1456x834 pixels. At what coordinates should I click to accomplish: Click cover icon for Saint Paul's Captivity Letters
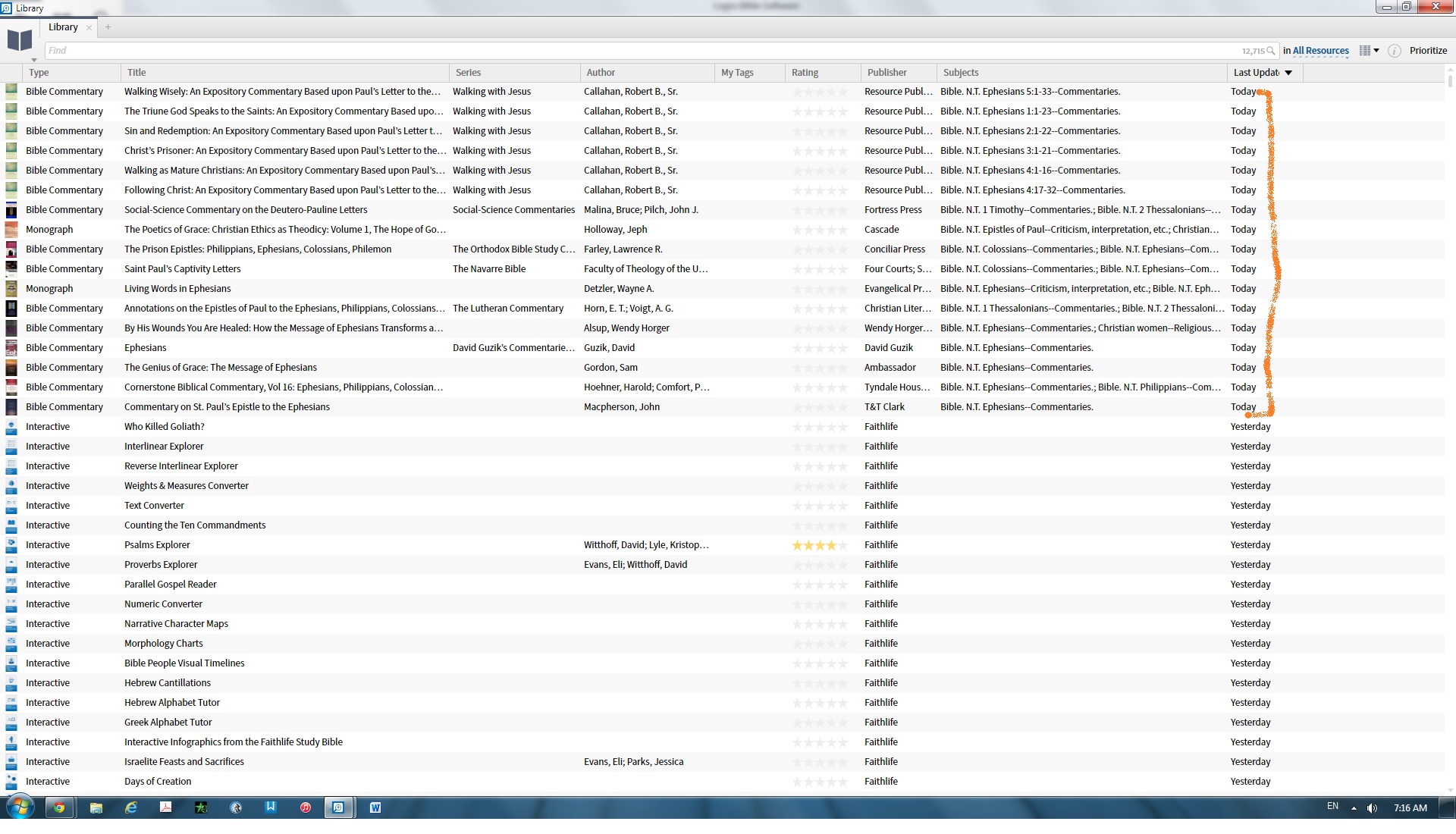[11, 269]
